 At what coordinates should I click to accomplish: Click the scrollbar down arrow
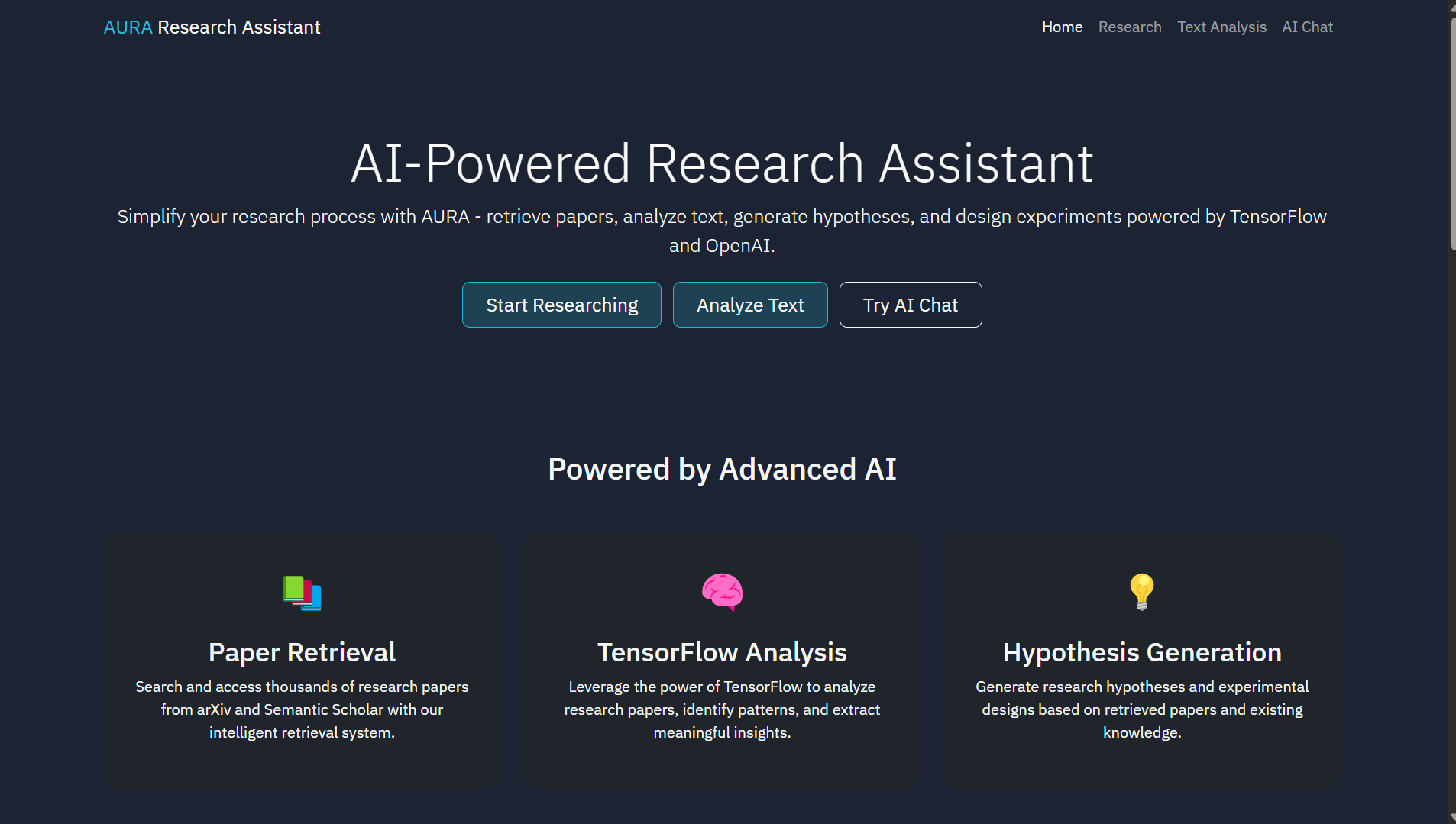point(1452,817)
